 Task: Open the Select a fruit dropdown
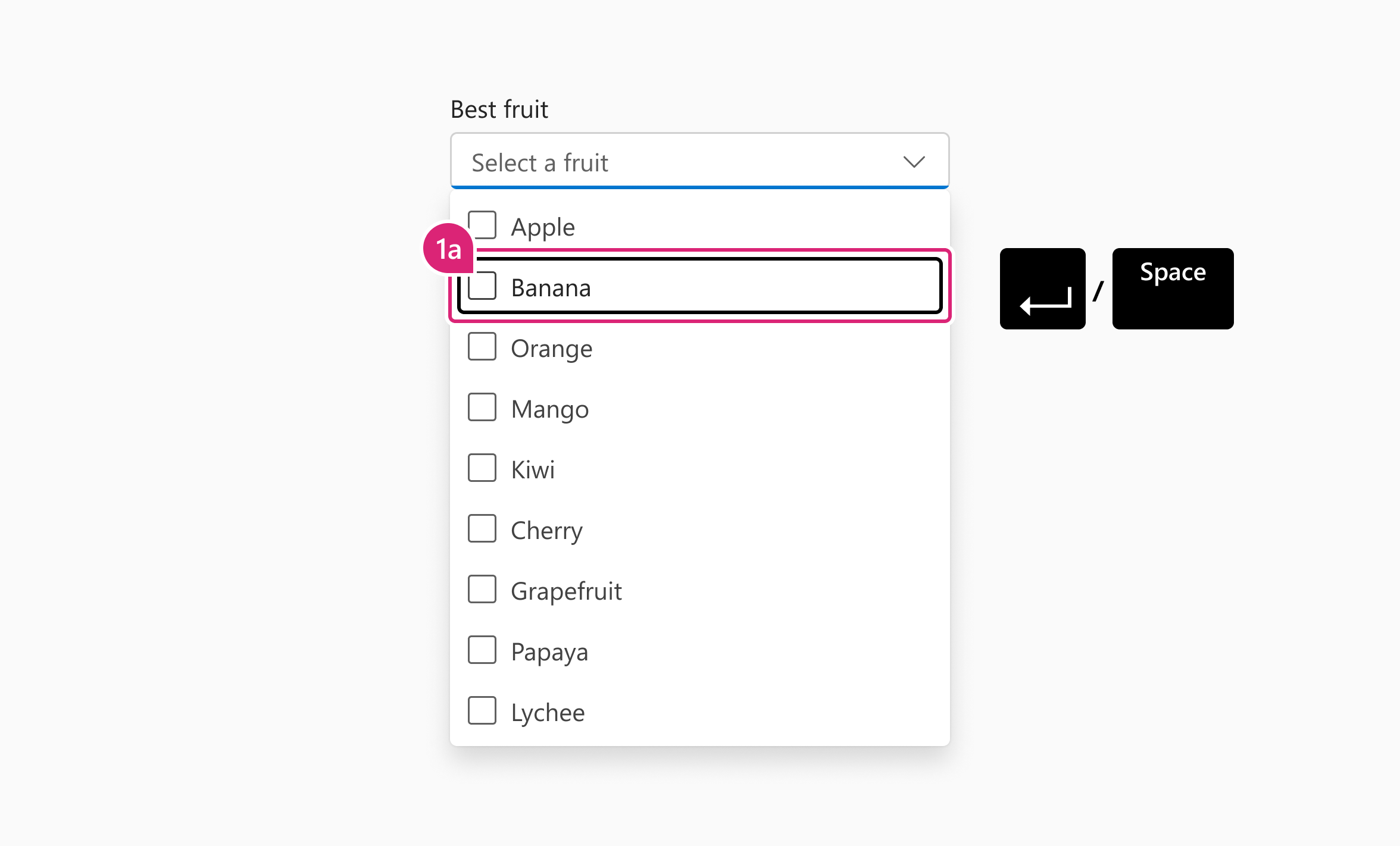[x=699, y=161]
